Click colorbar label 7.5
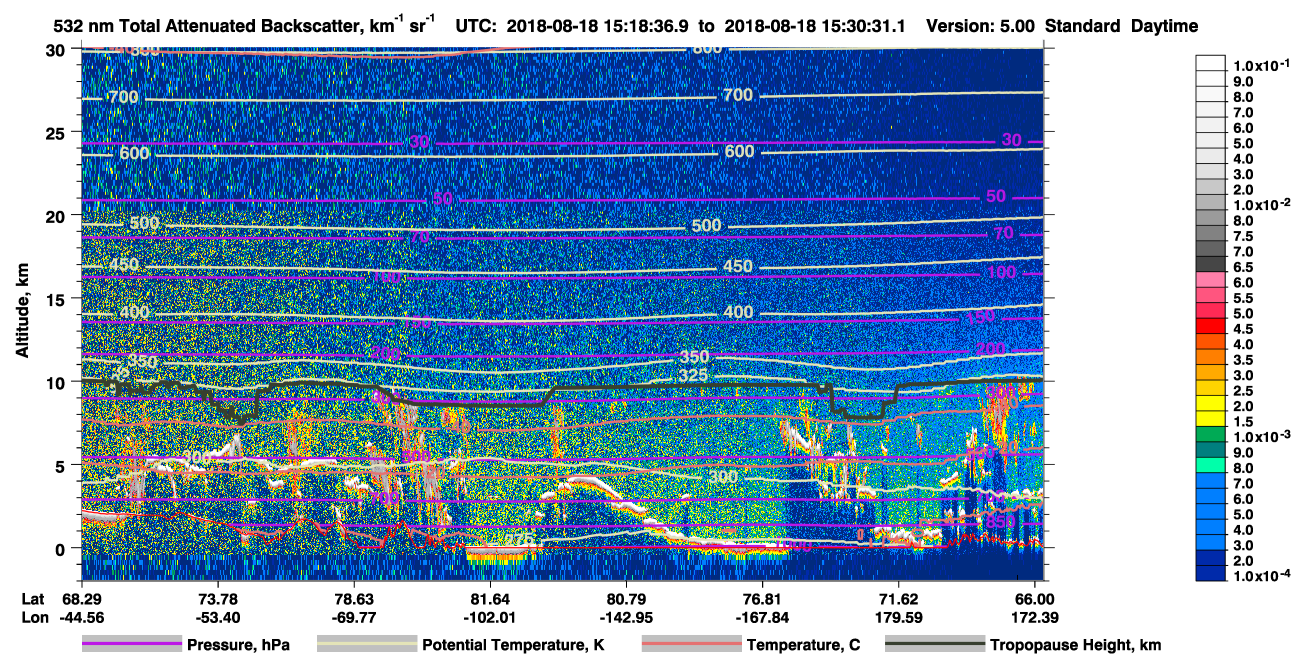 (1243, 235)
